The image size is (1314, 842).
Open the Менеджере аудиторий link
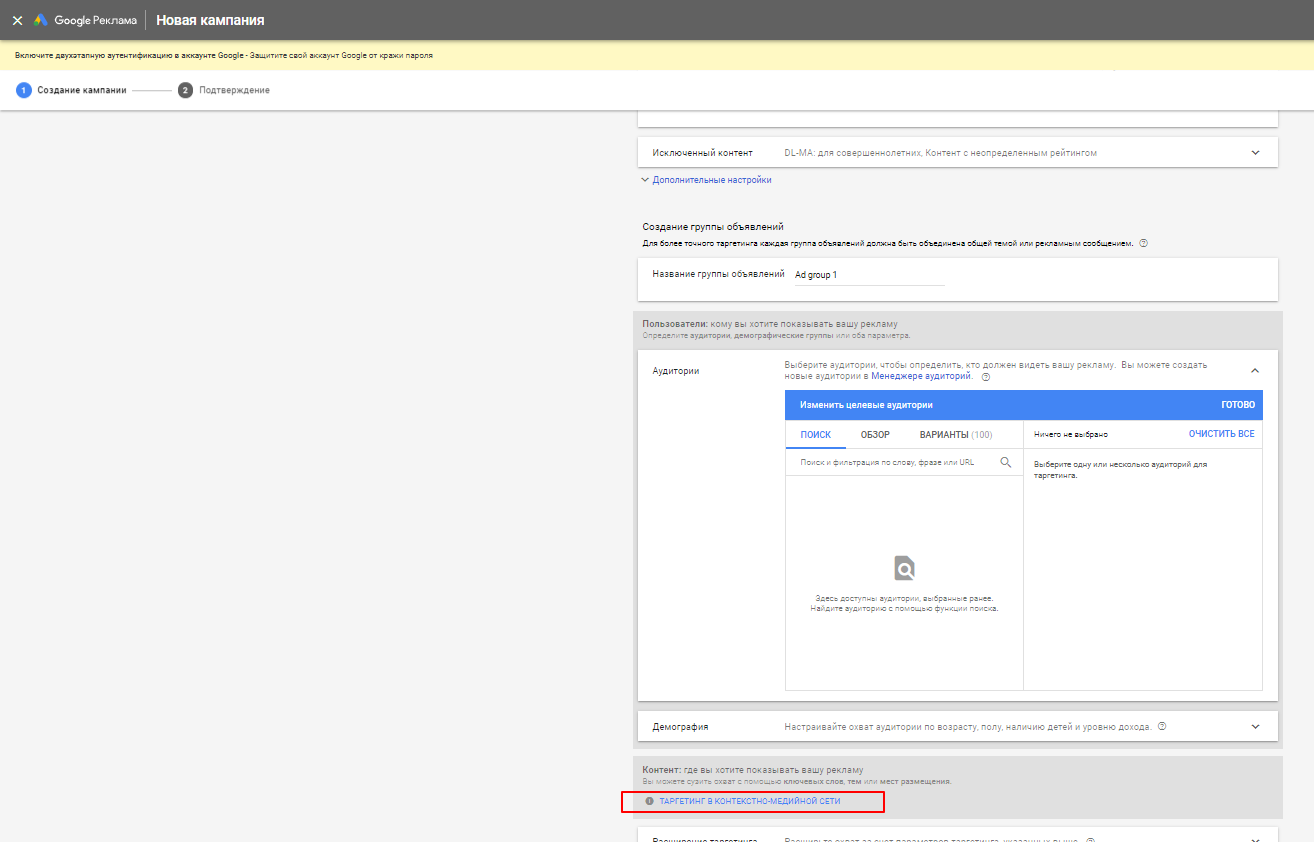coord(921,376)
